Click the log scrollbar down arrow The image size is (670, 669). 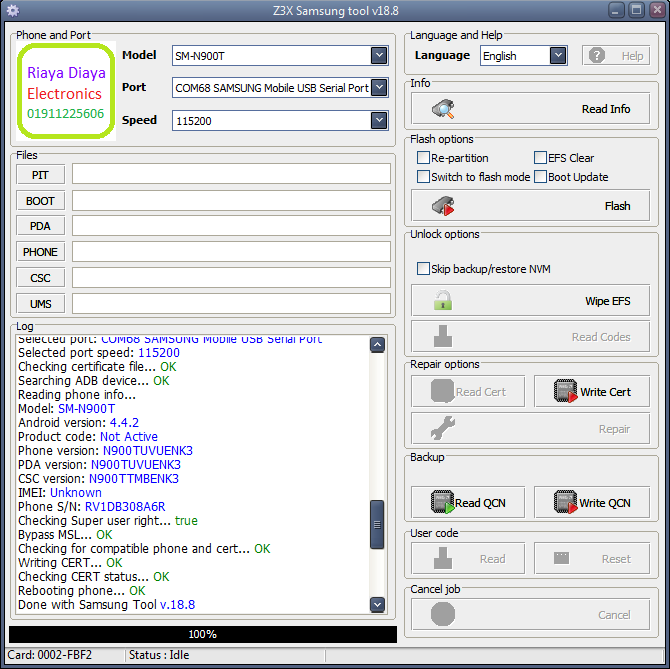click(377, 604)
